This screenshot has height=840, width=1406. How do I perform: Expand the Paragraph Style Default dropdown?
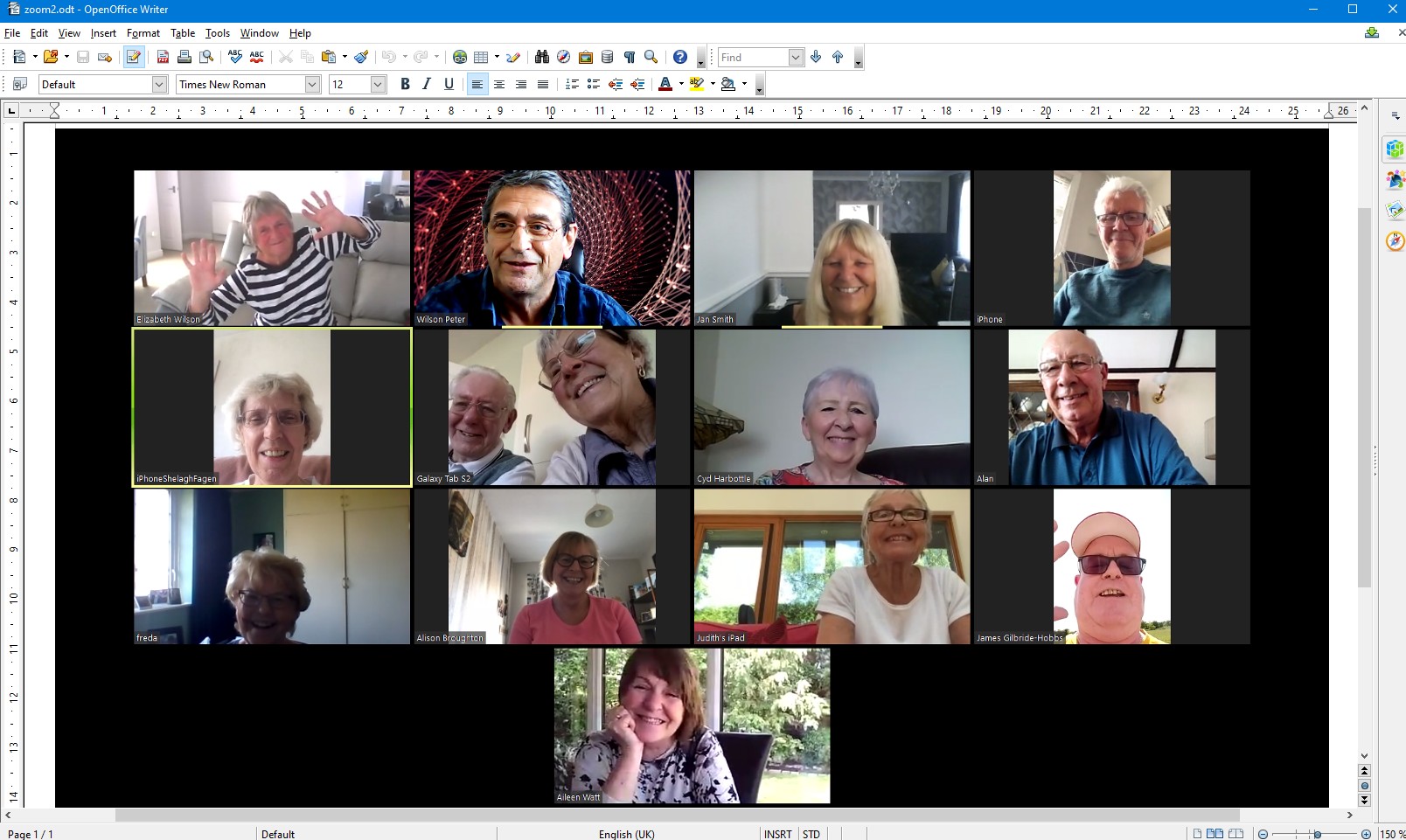point(159,84)
